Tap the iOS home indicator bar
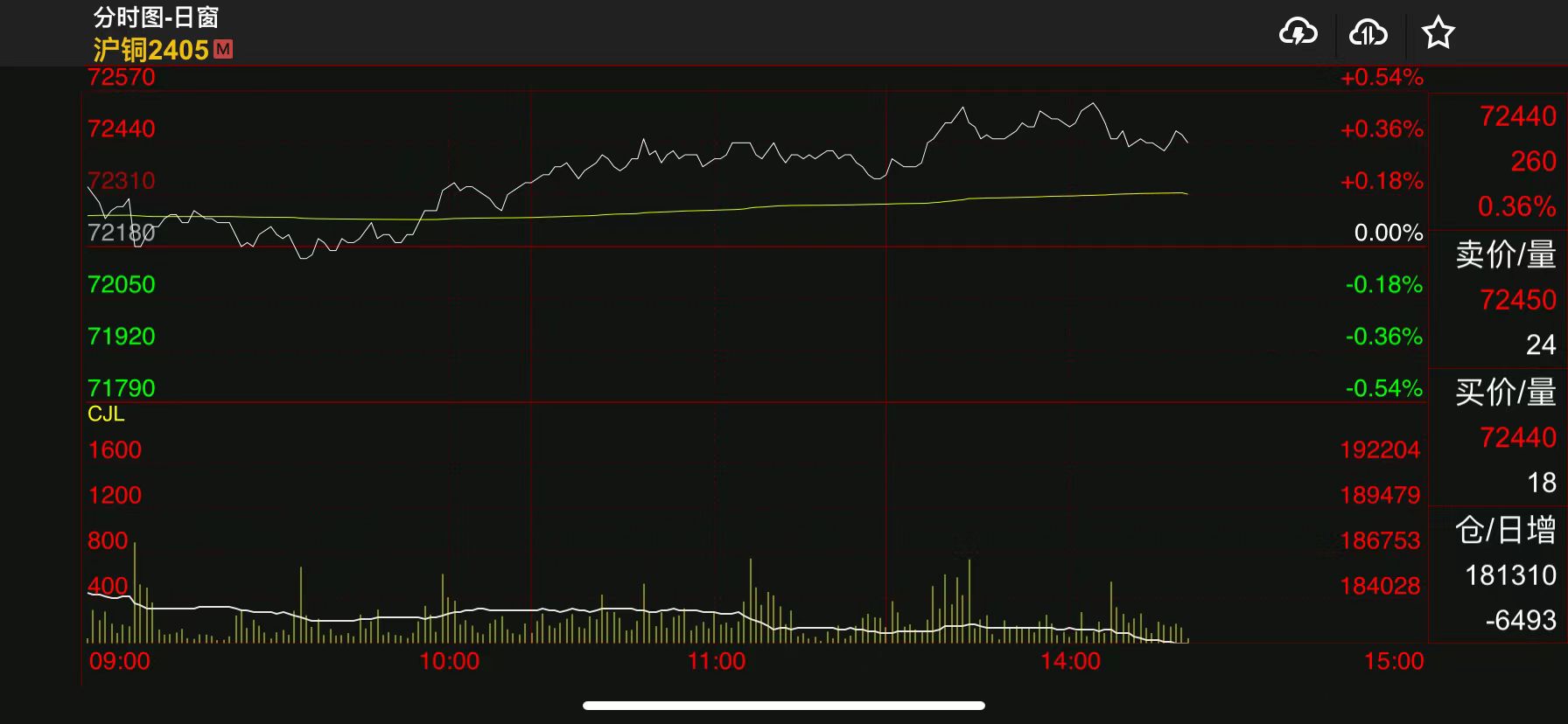Viewport: 1568px width, 724px height. [783, 706]
